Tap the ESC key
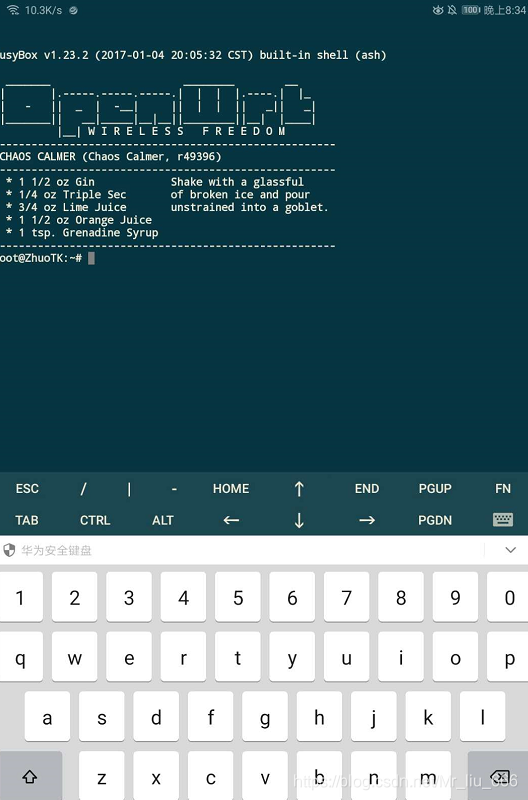The height and width of the screenshot is (800, 528). pyautogui.click(x=27, y=489)
